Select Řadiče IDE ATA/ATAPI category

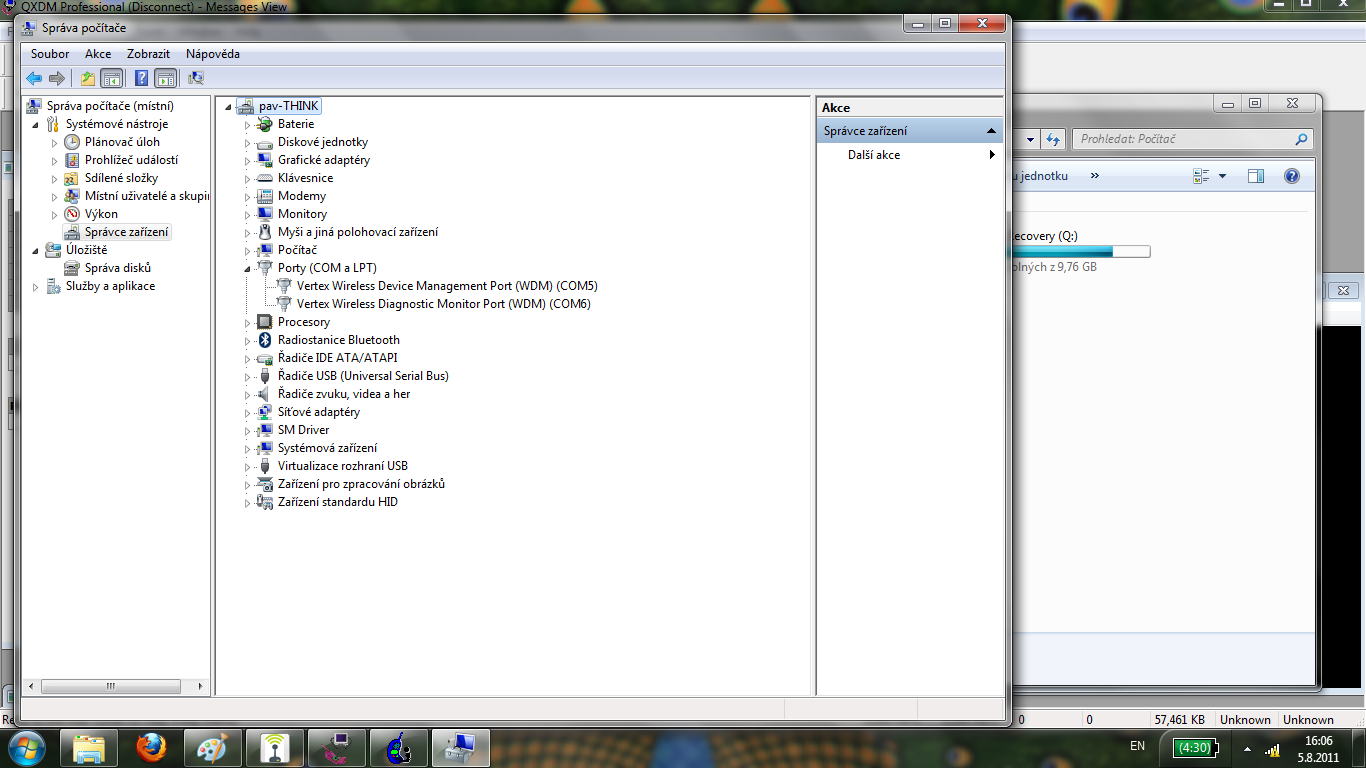[x=337, y=358]
